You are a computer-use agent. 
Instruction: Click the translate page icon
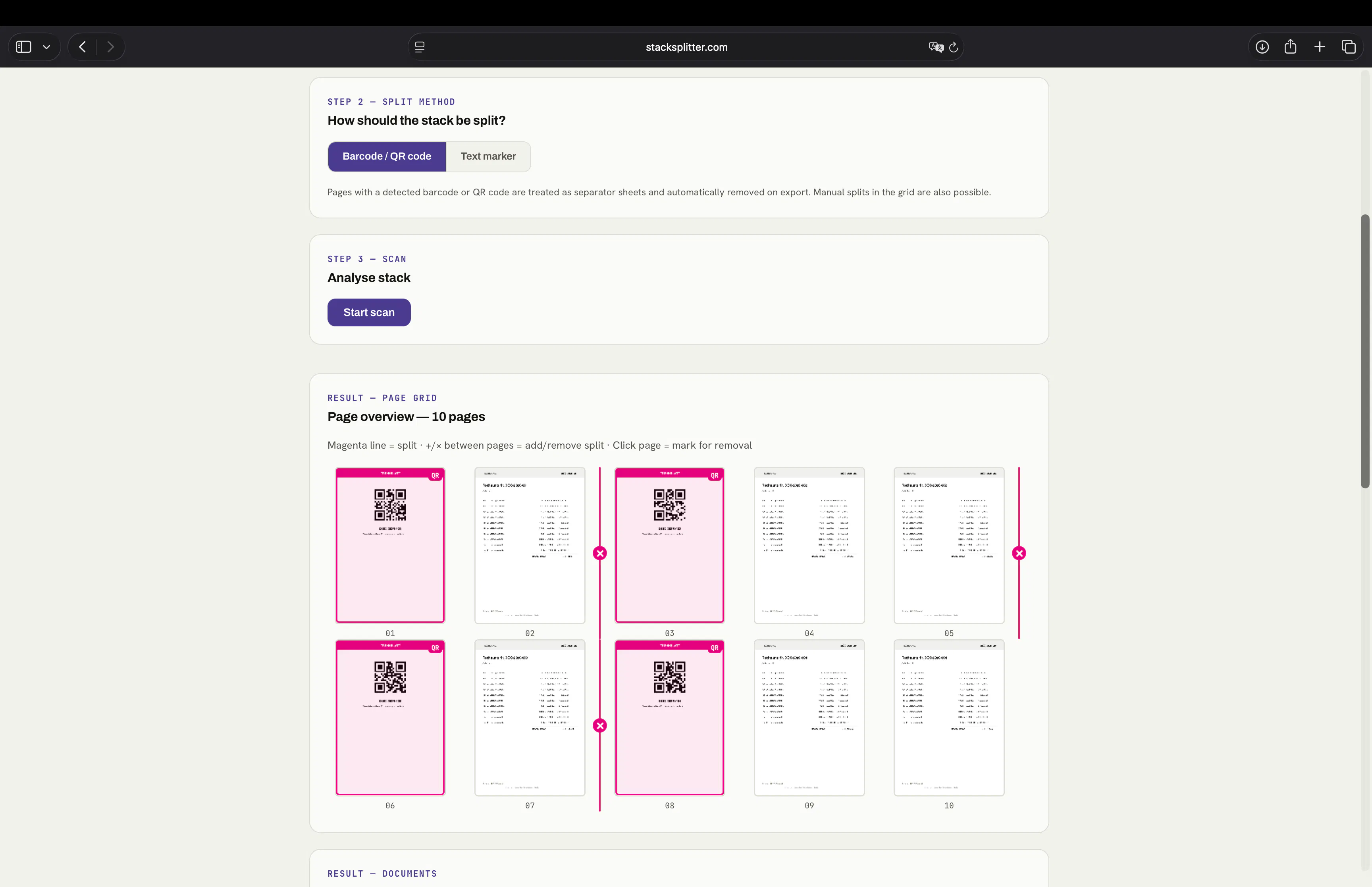(x=936, y=47)
